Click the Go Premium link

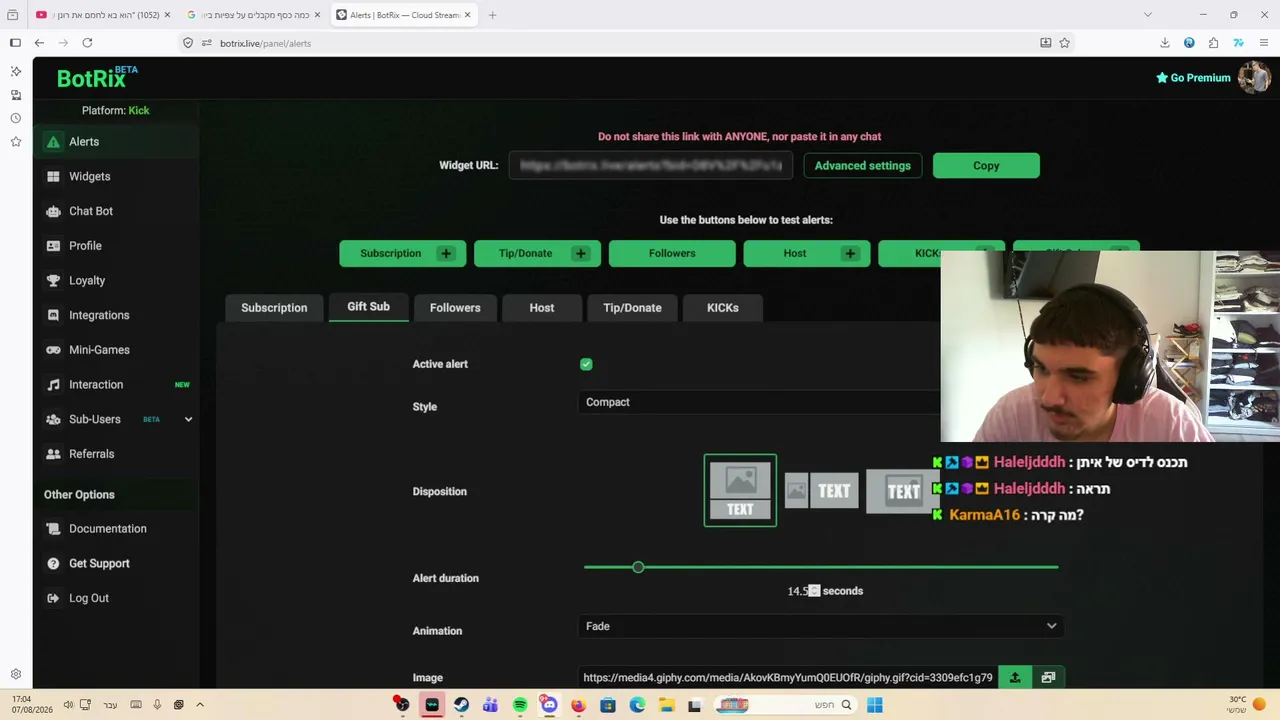point(1193,78)
